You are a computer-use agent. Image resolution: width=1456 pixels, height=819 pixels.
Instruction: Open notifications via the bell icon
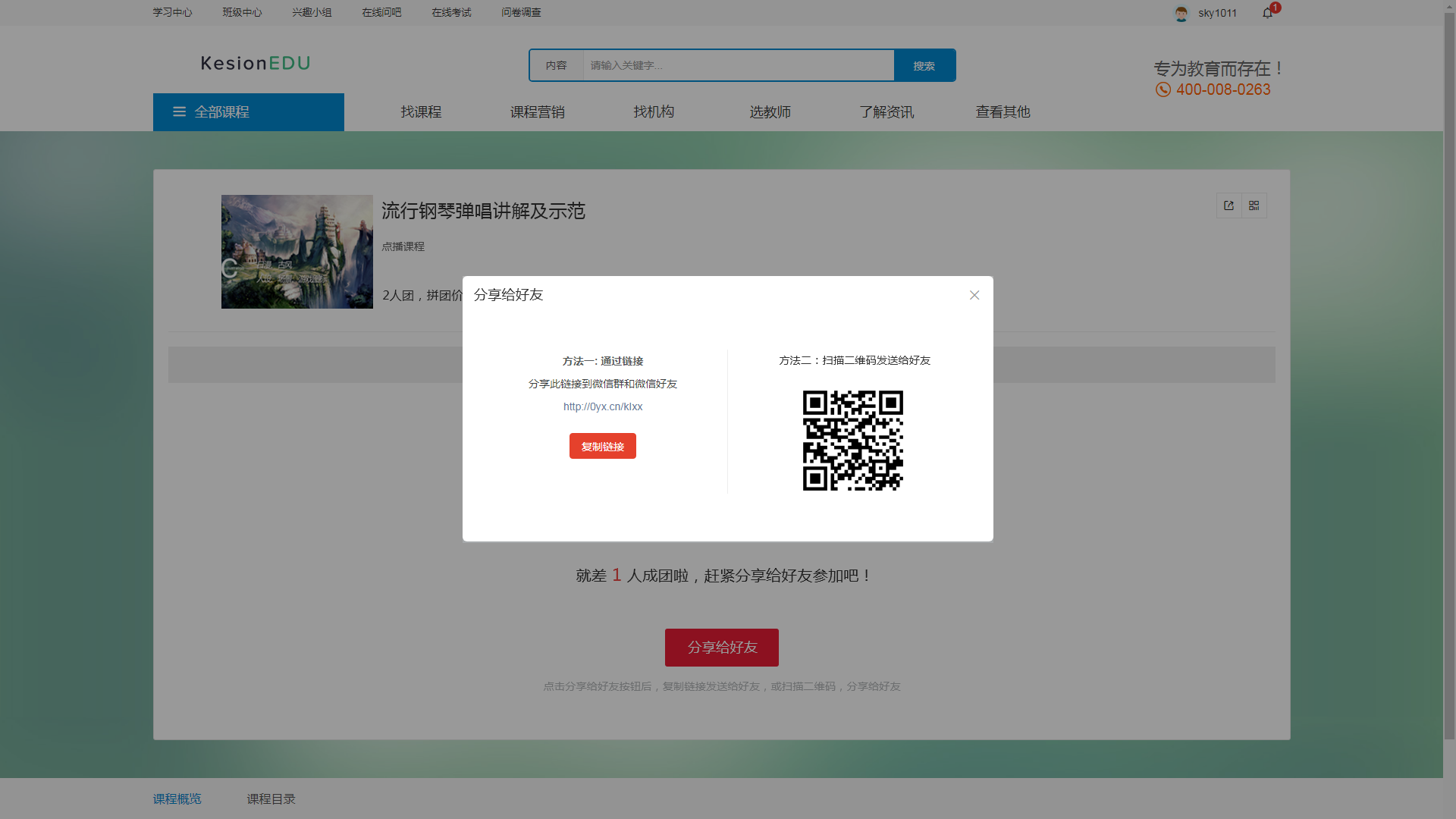(1266, 13)
